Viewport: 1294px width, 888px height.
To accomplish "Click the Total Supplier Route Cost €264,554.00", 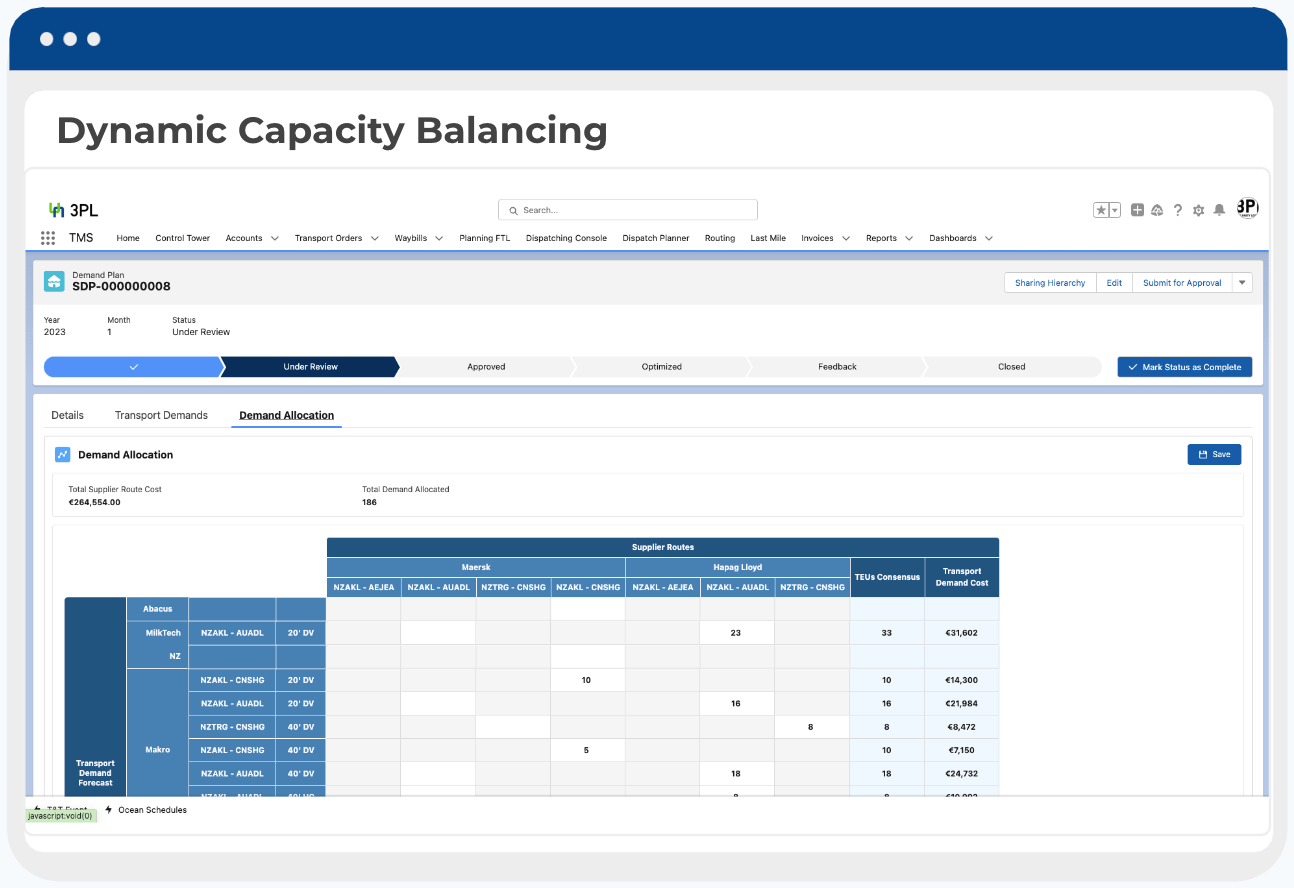I will tap(94, 502).
